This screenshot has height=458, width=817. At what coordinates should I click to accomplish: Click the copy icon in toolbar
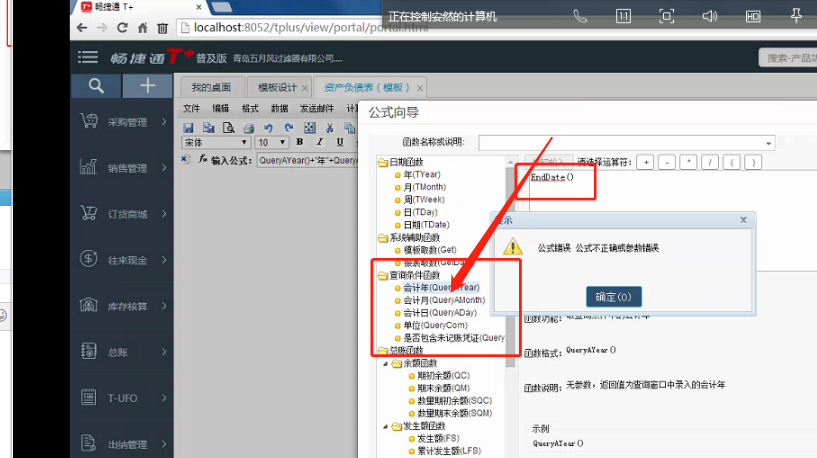tap(349, 128)
